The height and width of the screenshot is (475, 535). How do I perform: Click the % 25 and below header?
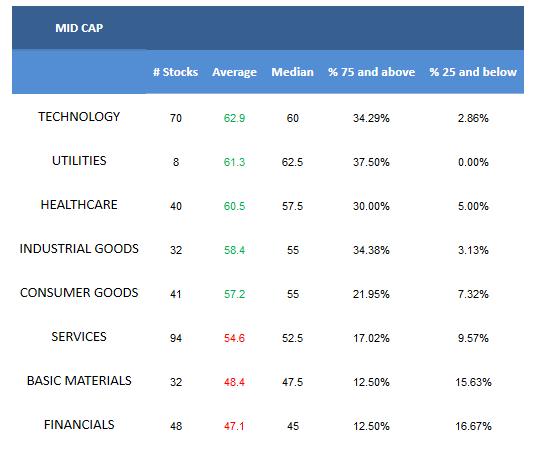(x=473, y=72)
